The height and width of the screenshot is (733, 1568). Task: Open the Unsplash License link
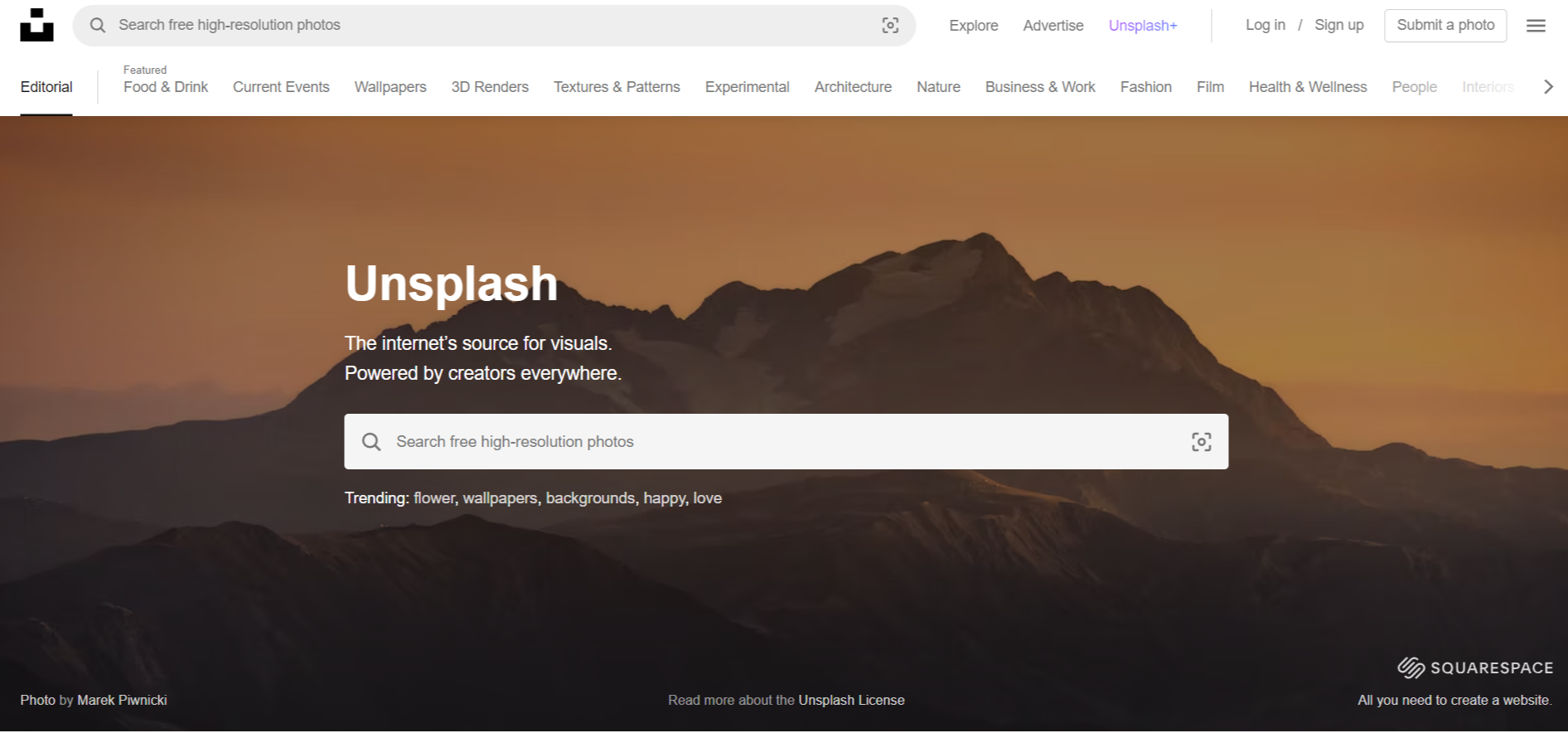click(x=851, y=700)
